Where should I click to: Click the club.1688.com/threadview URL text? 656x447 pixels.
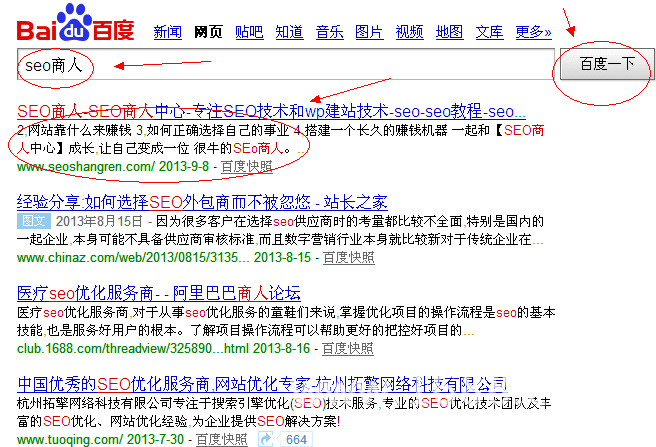point(133,348)
